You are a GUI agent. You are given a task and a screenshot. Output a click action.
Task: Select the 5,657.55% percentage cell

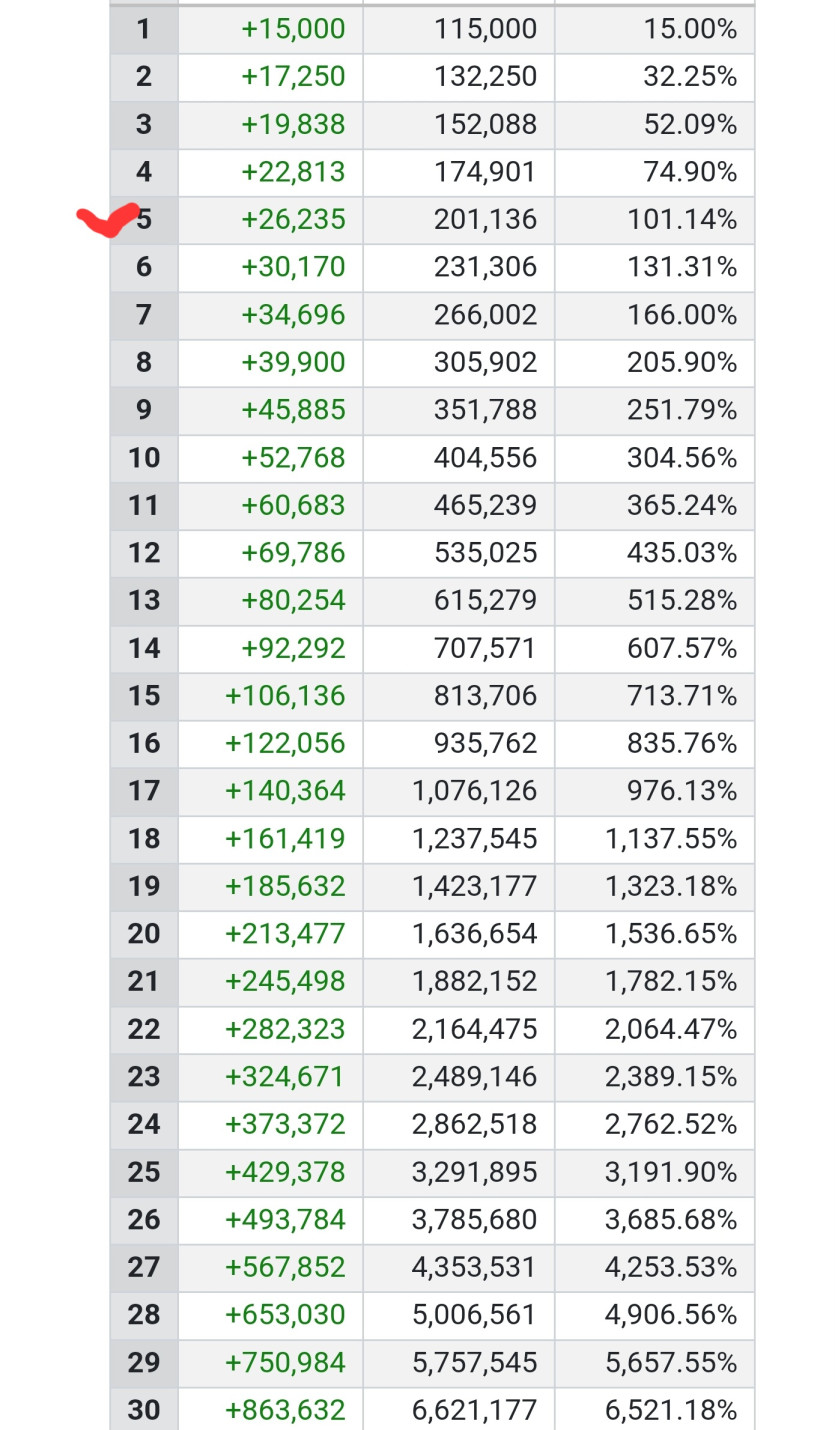tap(654, 1363)
